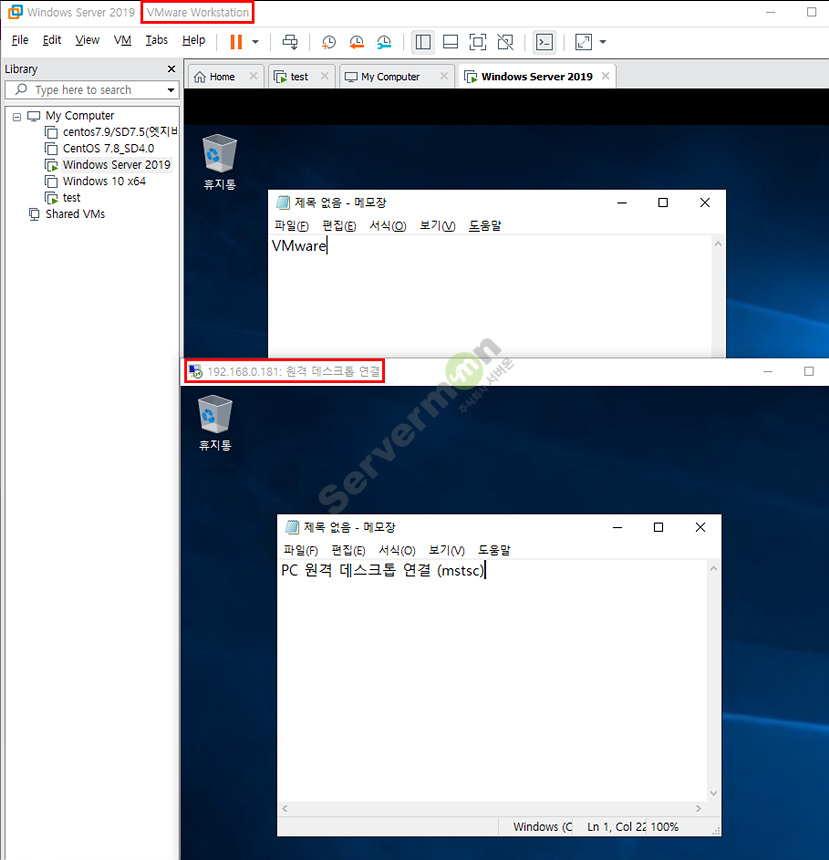
Task: Click the VMware Workstation logo in title bar
Action: [x=15, y=12]
